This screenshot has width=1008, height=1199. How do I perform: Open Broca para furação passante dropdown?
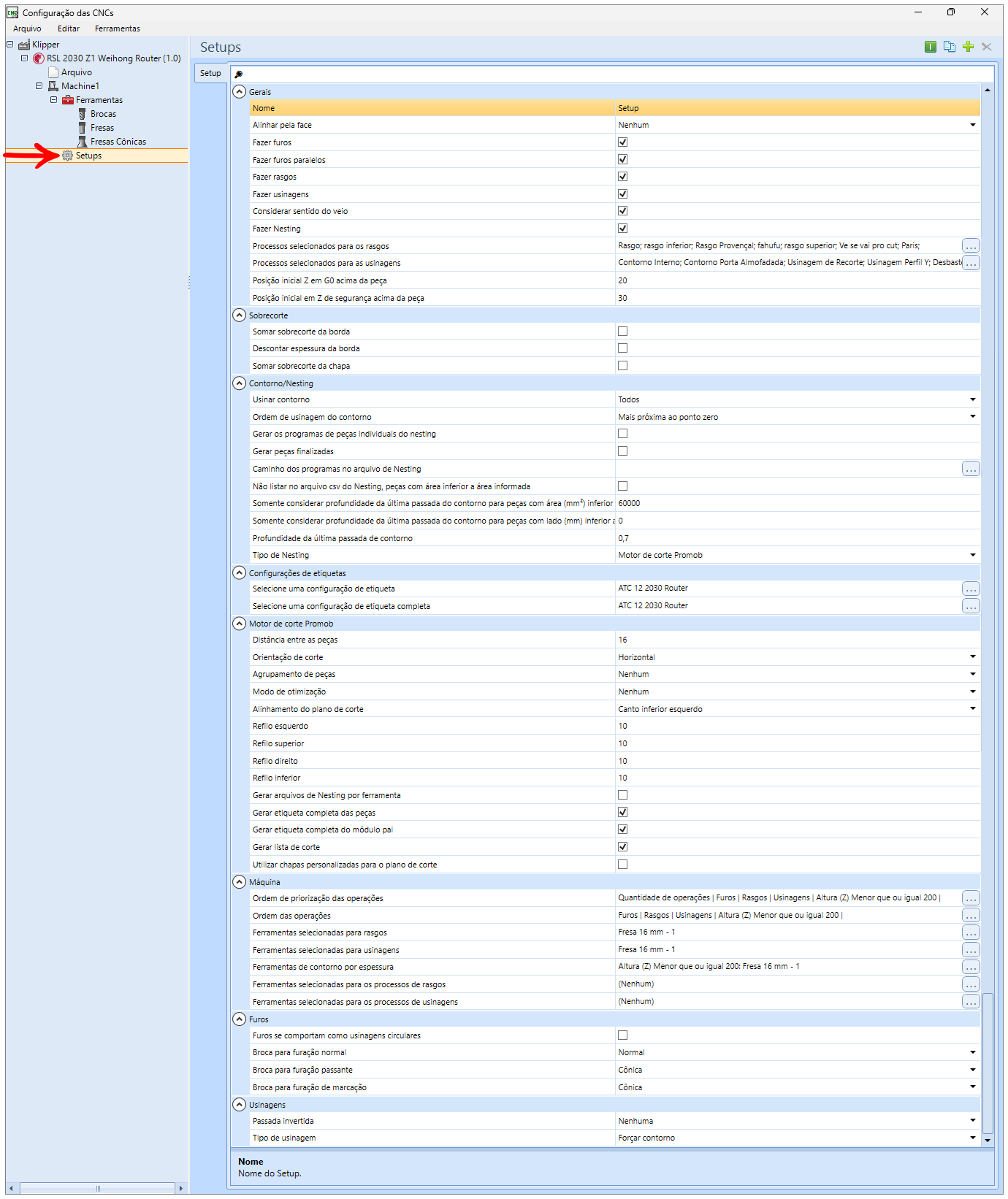972,1070
